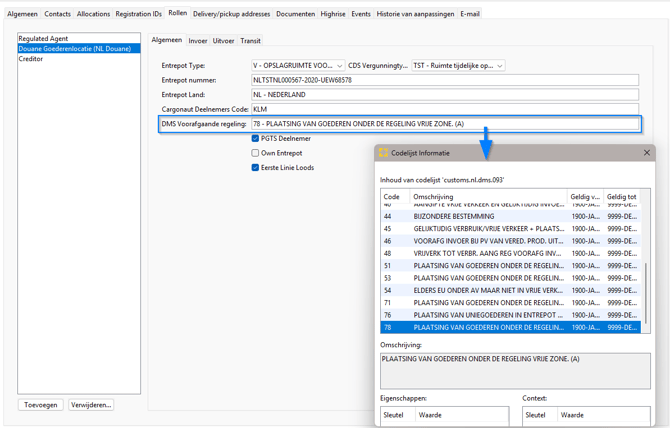Switch to the E-mail tab
The height and width of the screenshot is (428, 670).
[x=470, y=14]
